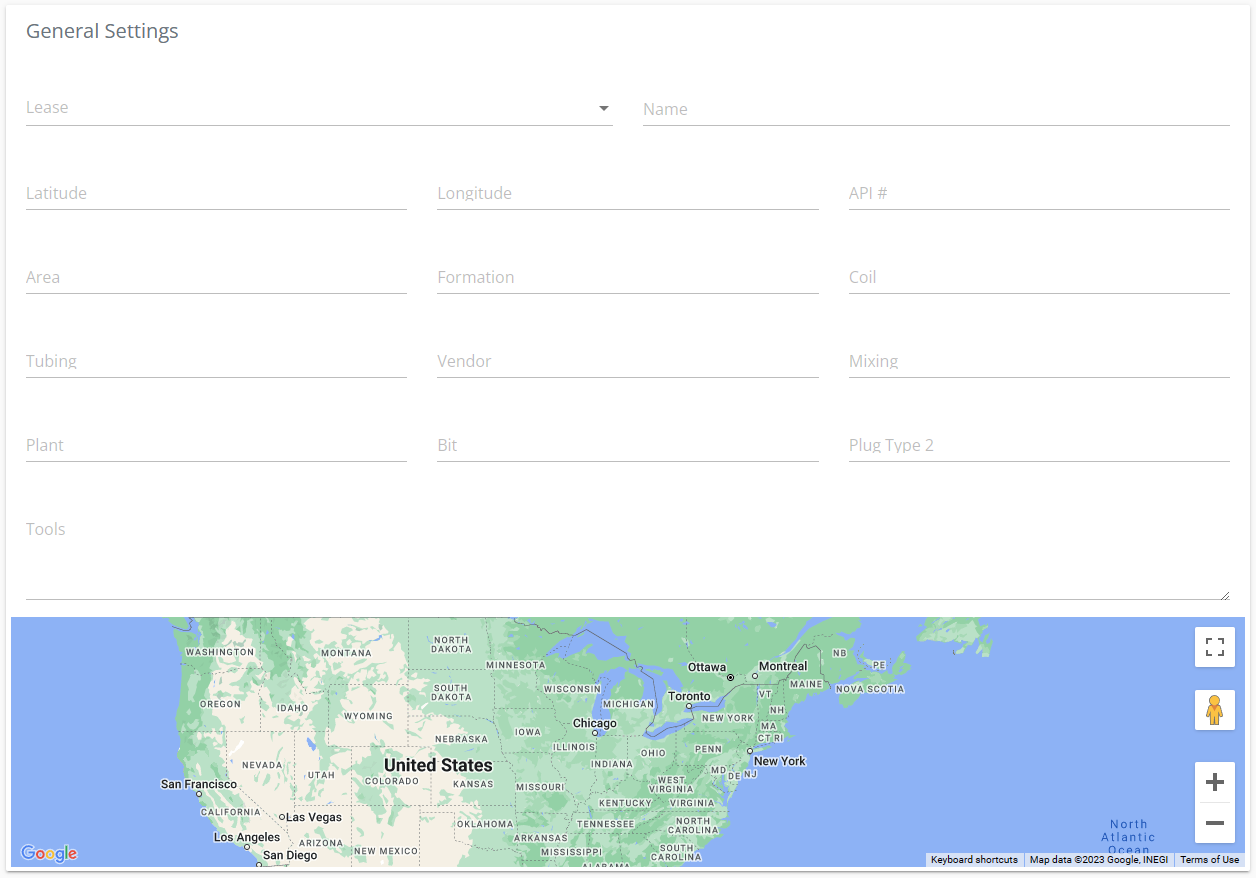1256x878 pixels.
Task: Select the Longitude text field
Action: coord(627,193)
